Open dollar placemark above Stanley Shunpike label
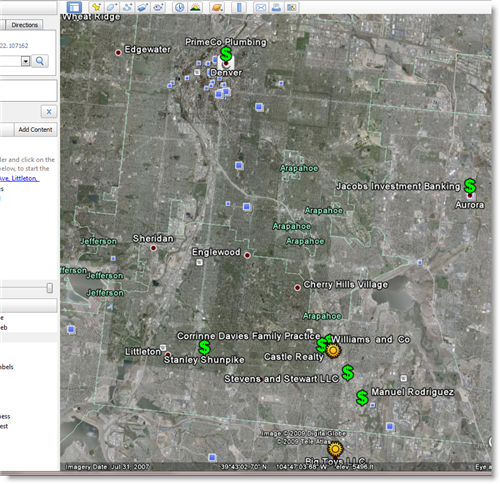The image size is (500, 484). 204,348
